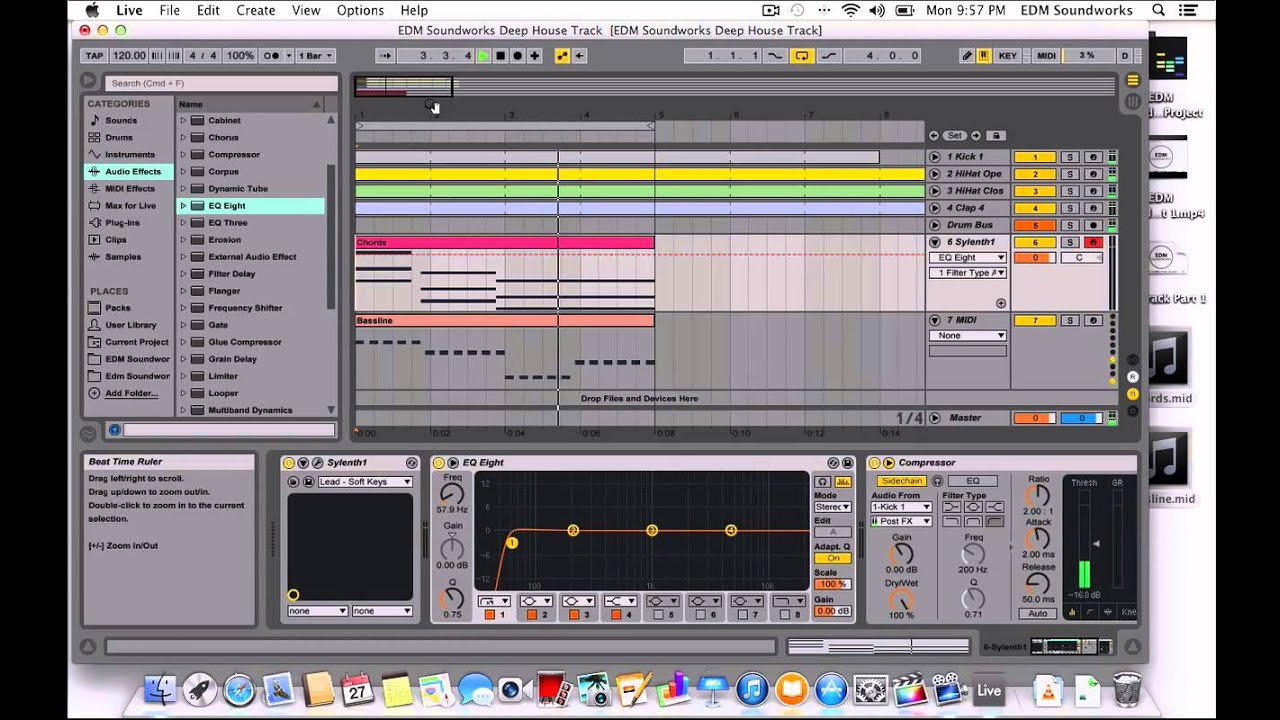1280x720 pixels.
Task: Arm the 6 Sylenth1 track for recording
Action: [1093, 242]
